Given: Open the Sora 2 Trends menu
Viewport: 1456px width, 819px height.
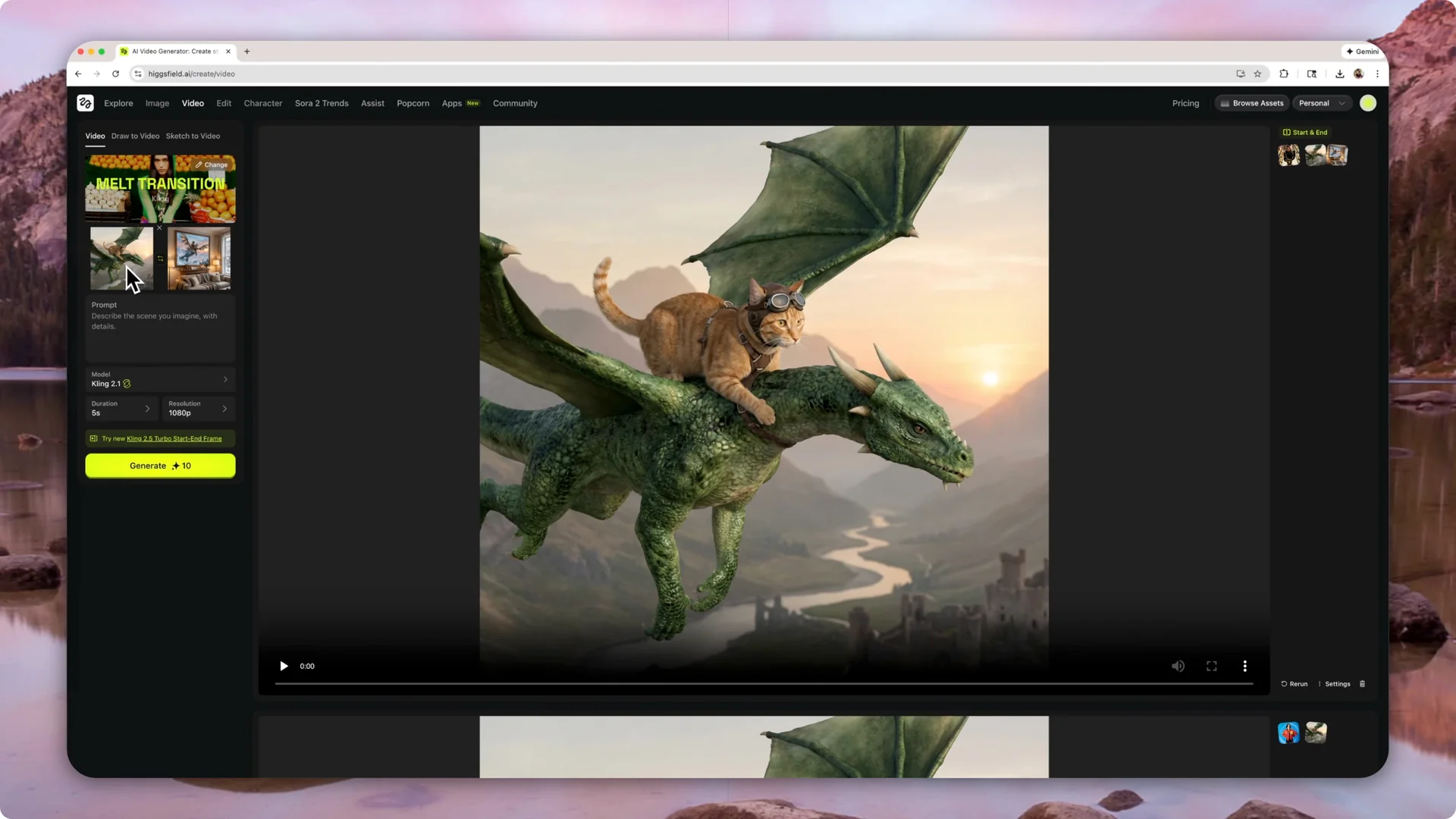Looking at the screenshot, I should click(322, 103).
